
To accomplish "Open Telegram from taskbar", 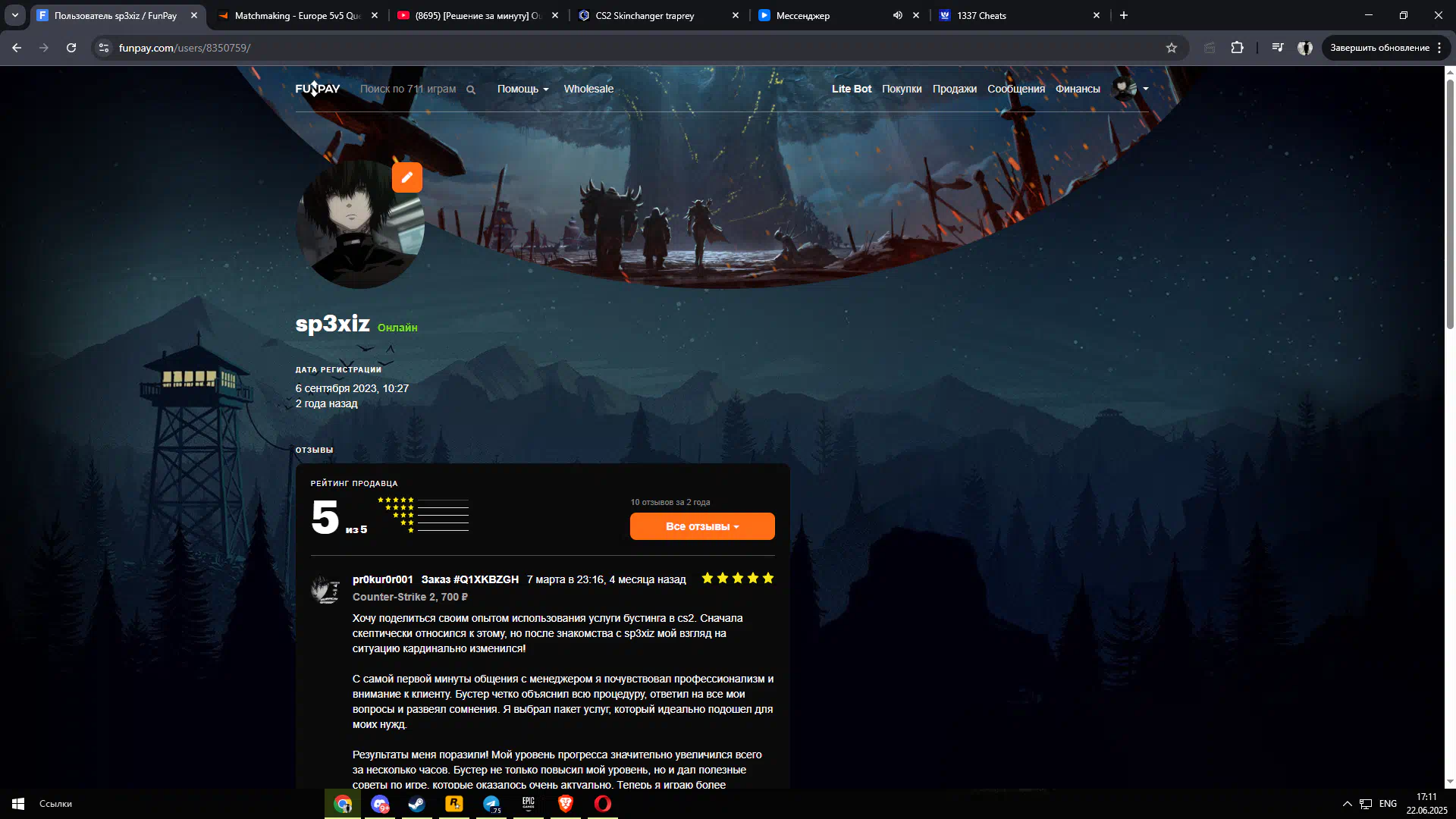I will (x=491, y=804).
